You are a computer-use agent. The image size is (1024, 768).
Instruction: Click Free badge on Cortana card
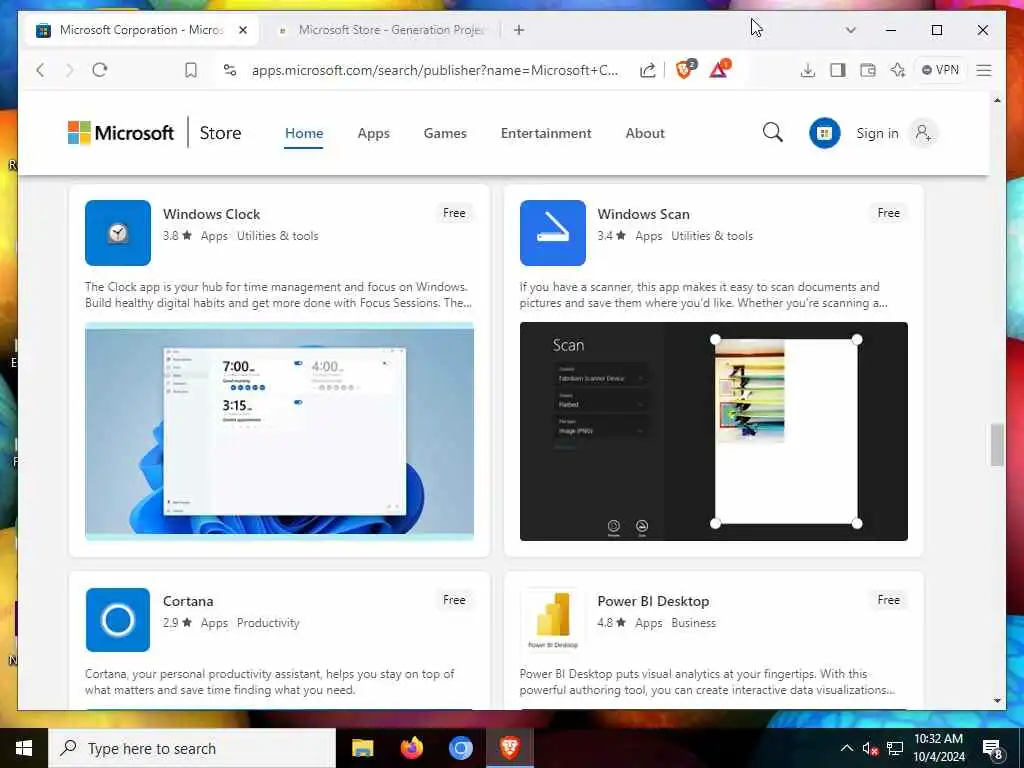coord(454,600)
